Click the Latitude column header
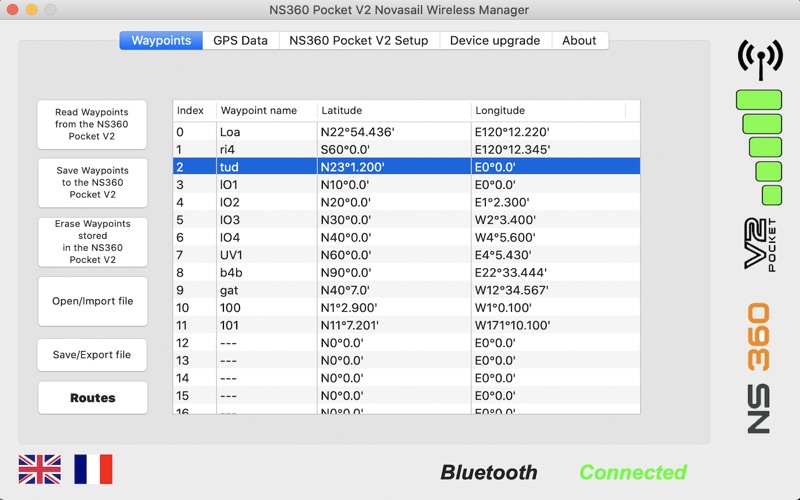The height and width of the screenshot is (500, 800). [x=394, y=111]
